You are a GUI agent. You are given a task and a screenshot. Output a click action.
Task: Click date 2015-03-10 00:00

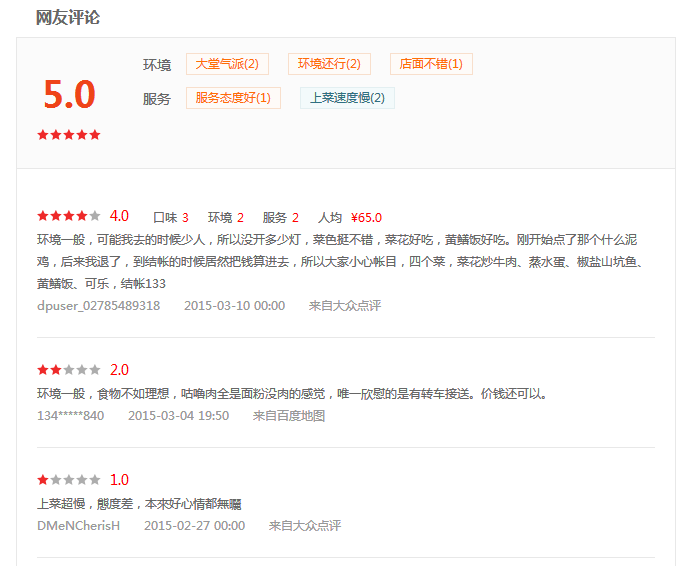(x=235, y=305)
